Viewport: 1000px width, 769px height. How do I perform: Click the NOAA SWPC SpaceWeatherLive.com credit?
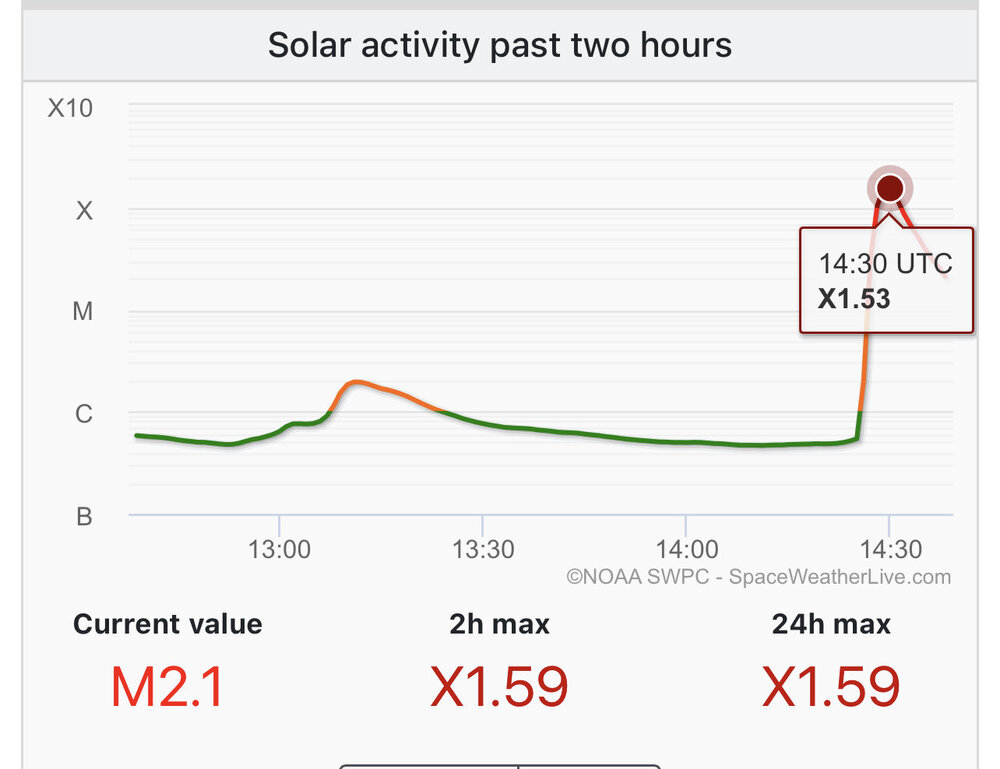pos(758,576)
